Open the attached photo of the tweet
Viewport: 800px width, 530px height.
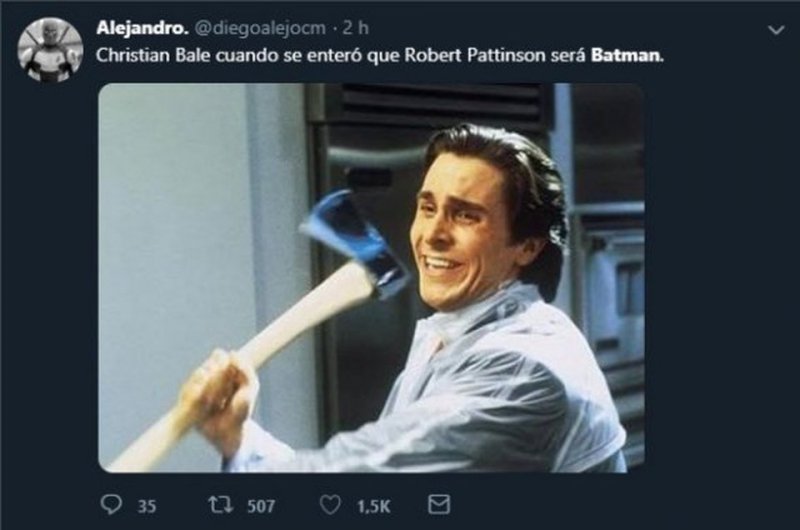[371, 277]
